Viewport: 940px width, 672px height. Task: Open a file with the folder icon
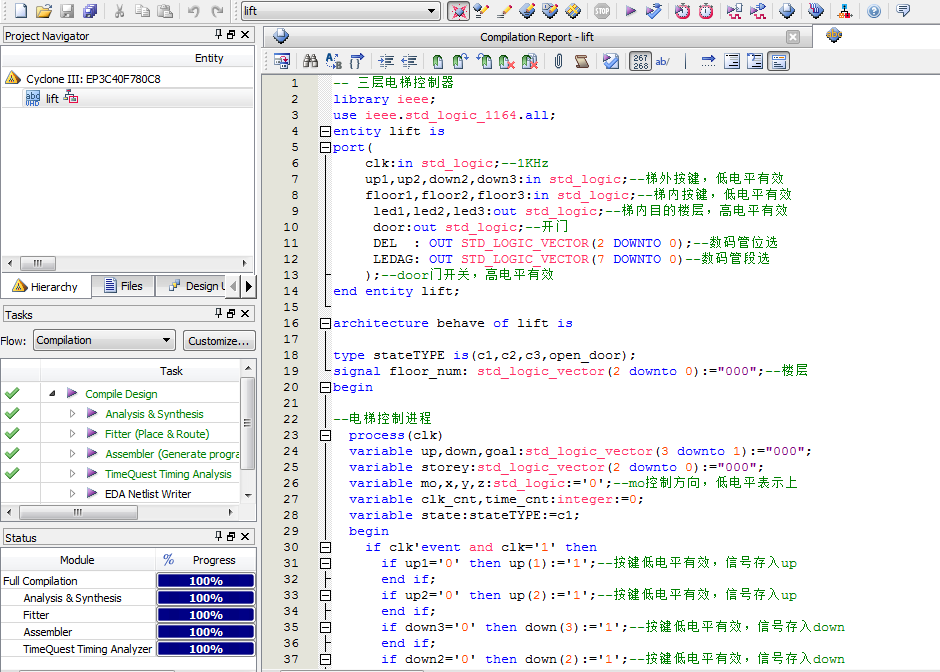[x=43, y=11]
